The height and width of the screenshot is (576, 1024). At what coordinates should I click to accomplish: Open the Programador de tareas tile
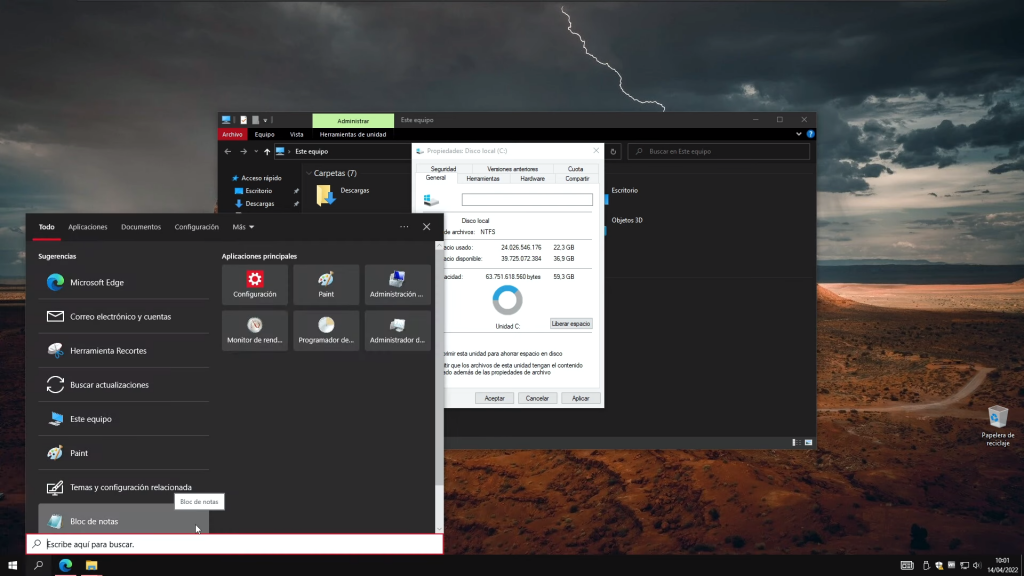click(x=326, y=330)
